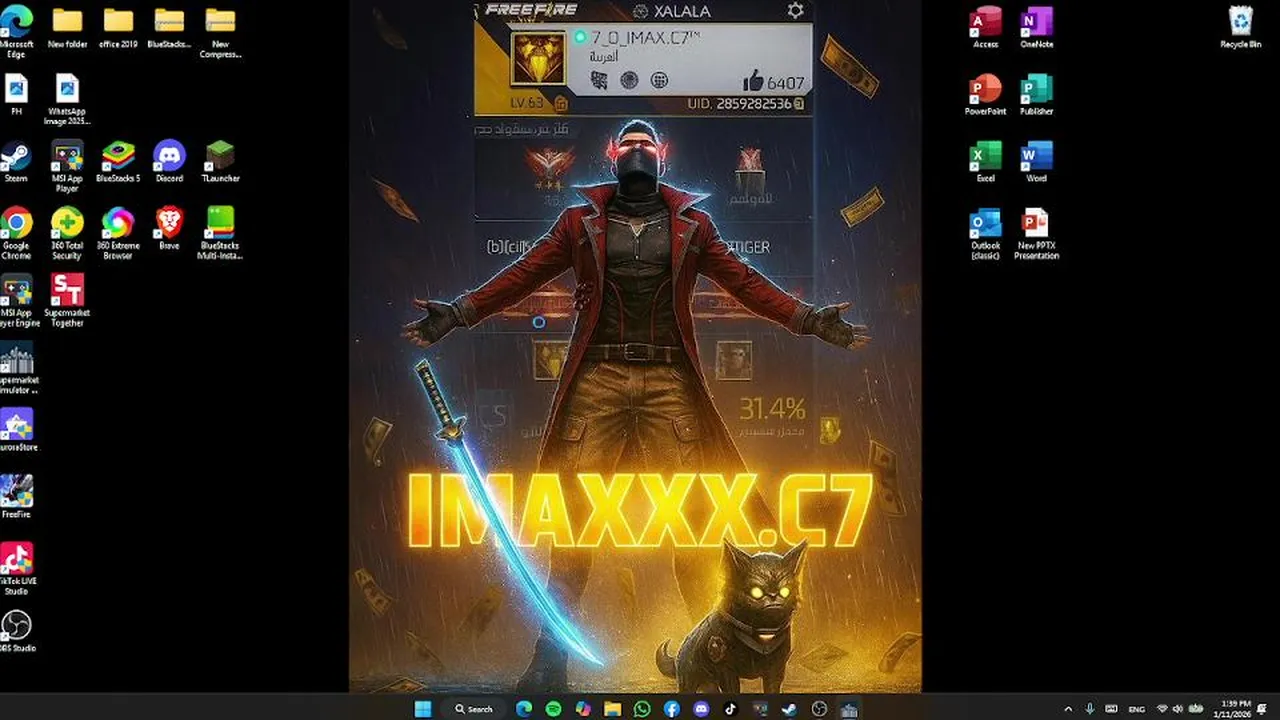Select the New Compressed folder icon
The width and height of the screenshot is (1280, 720).
[x=220, y=32]
